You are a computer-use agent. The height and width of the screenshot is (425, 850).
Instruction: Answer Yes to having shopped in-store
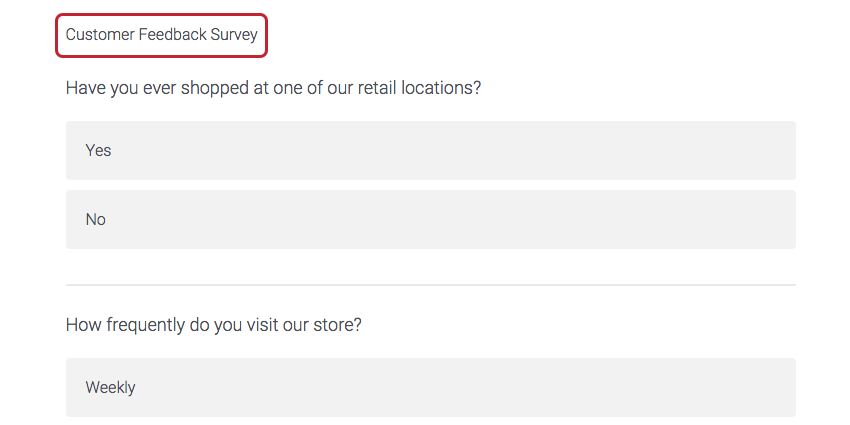click(430, 151)
